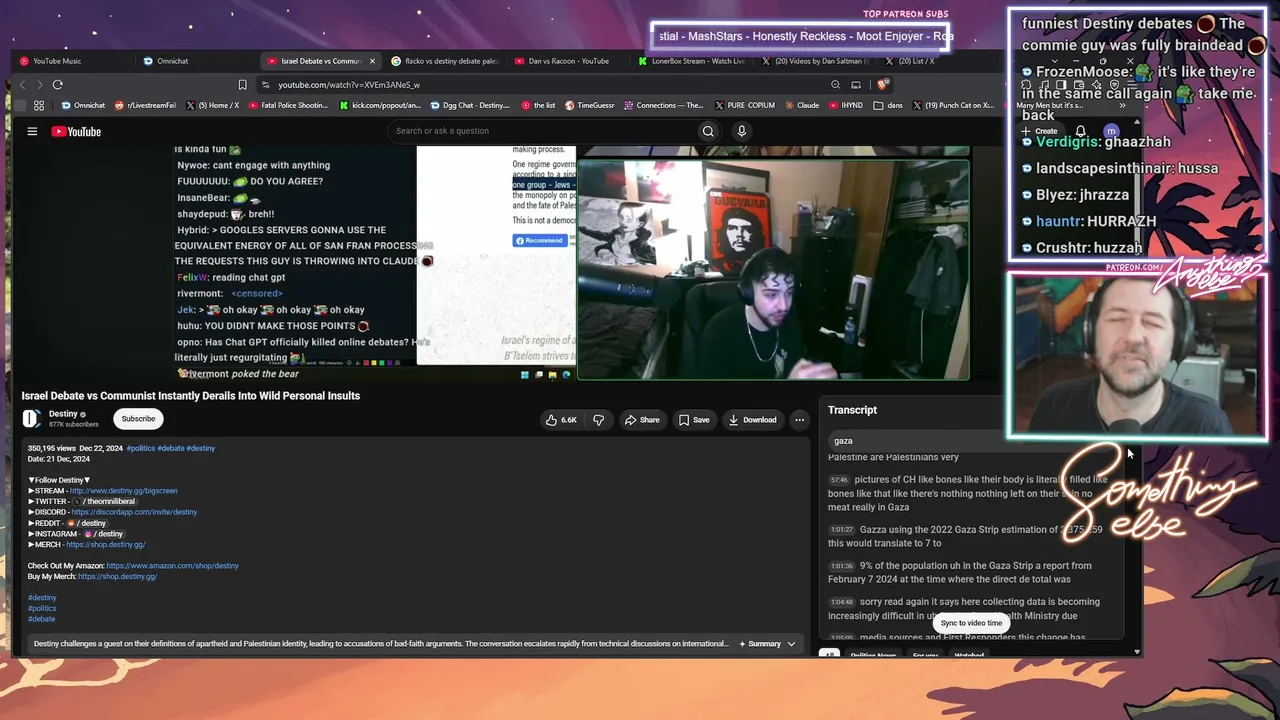Open the apps grid in bookmarks bar
Image resolution: width=1280 pixels, height=720 pixels.
(39, 105)
